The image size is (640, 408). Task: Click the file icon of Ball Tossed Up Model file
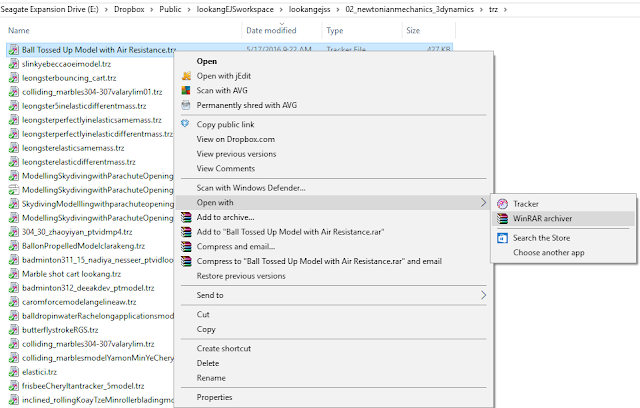[x=14, y=50]
